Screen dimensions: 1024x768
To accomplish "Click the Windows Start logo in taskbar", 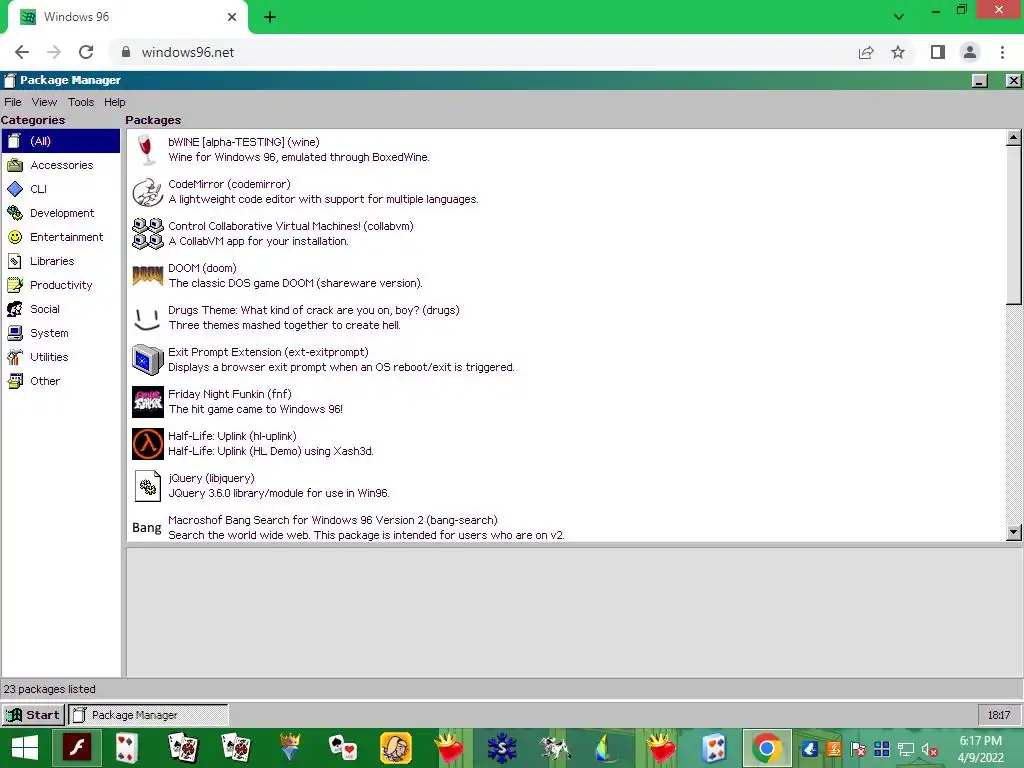I will pyautogui.click(x=25, y=748).
